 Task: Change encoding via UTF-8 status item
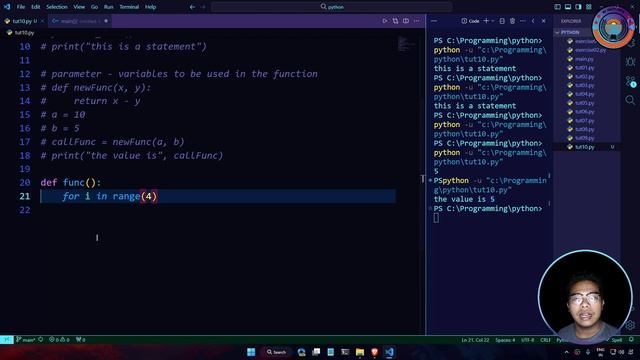click(527, 340)
